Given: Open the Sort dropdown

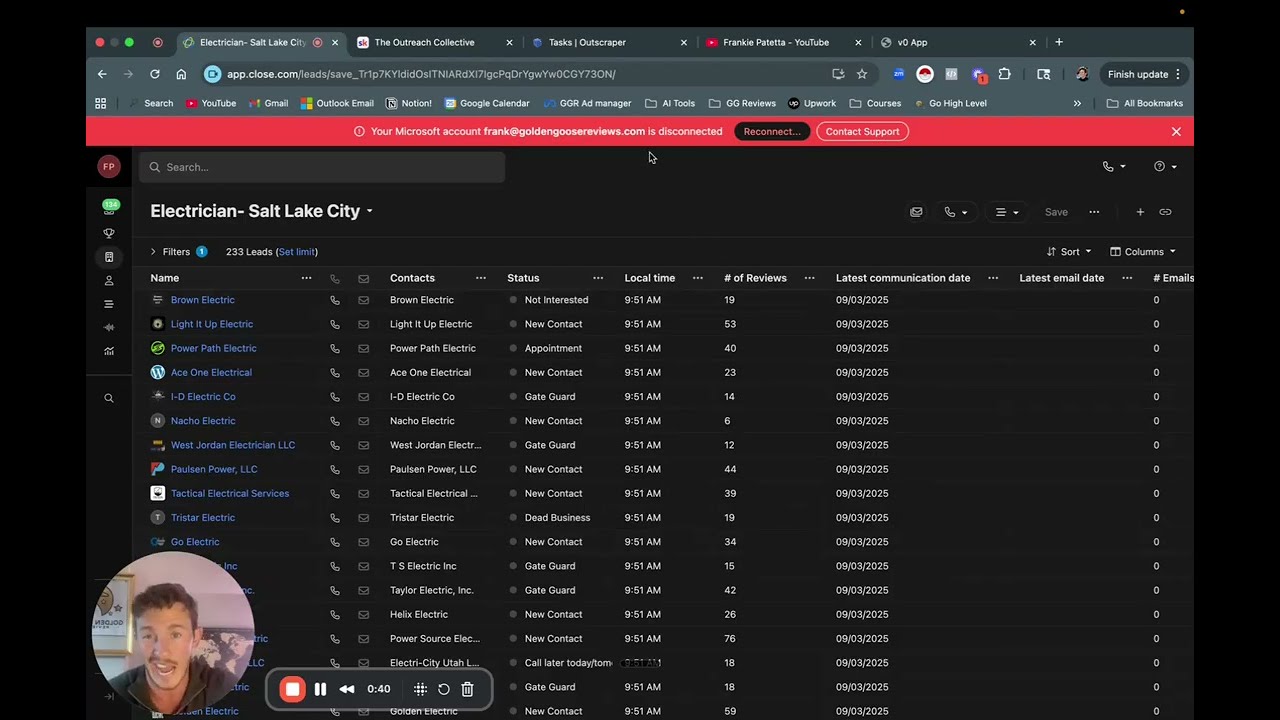Looking at the screenshot, I should pos(1069,252).
